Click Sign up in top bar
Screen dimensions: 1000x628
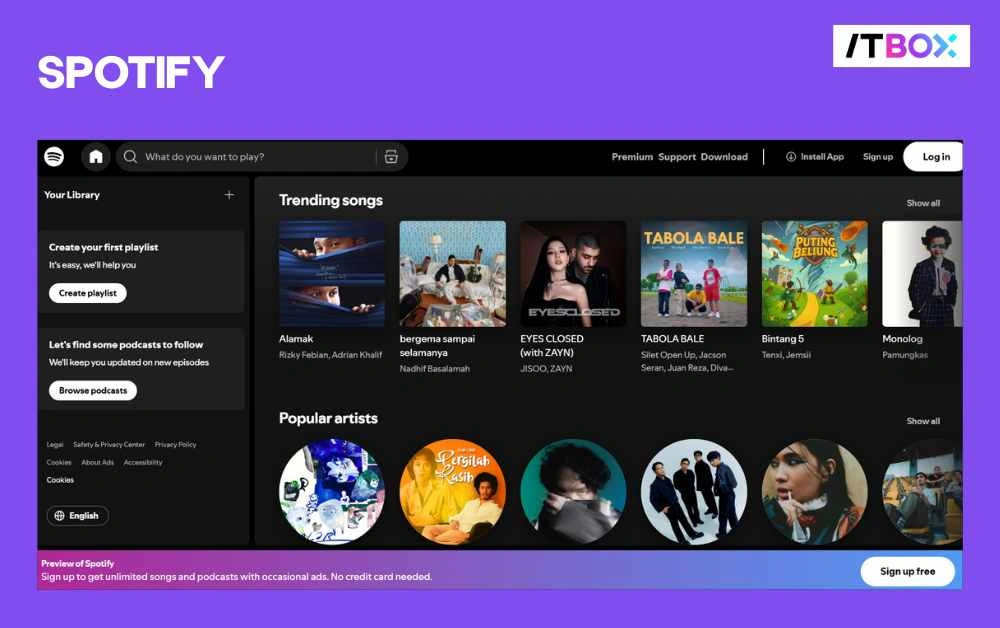click(x=878, y=157)
